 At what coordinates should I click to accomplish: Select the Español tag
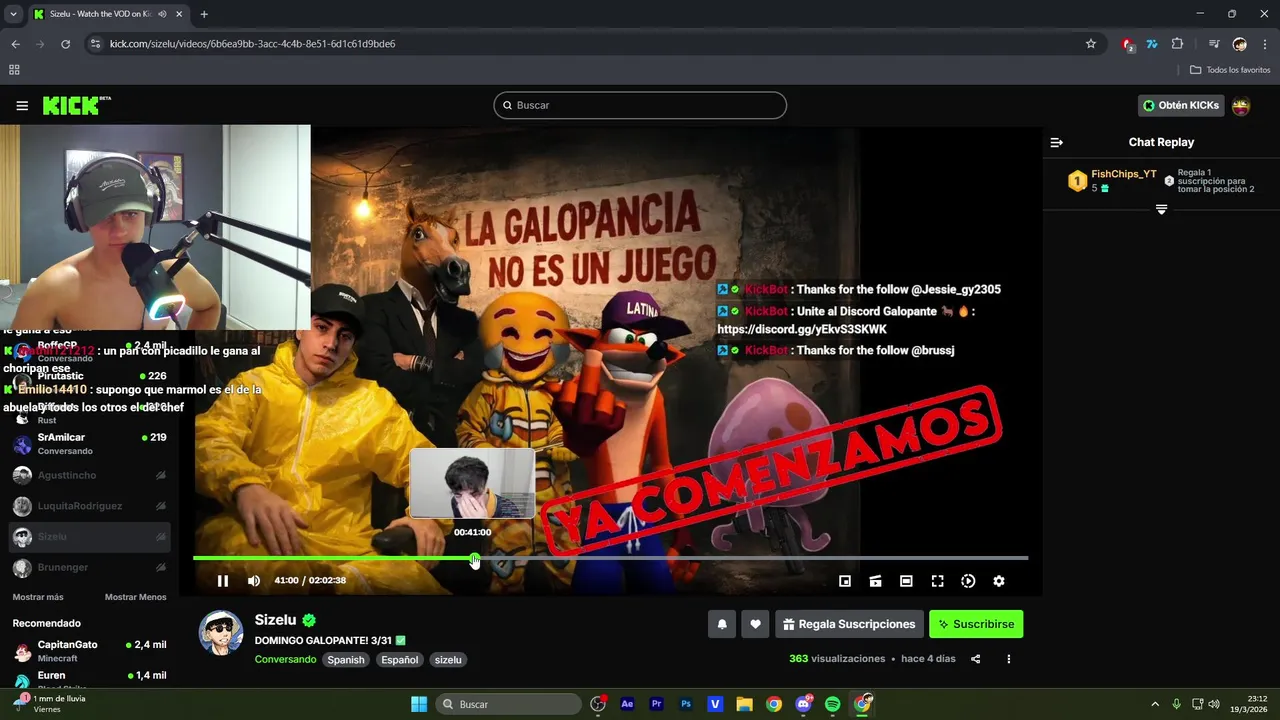coord(399,660)
